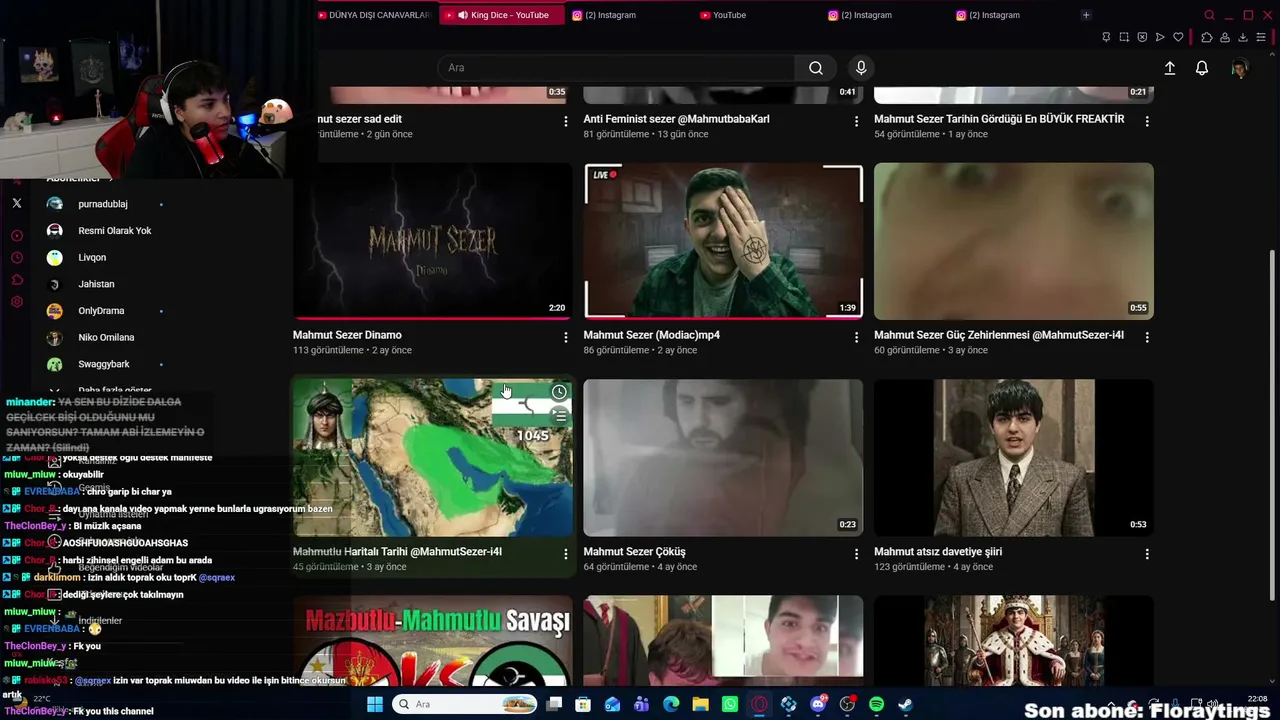Add Mahmutlu Haritalı Tarihi to Watch Later
The image size is (1280, 720).
pos(559,392)
